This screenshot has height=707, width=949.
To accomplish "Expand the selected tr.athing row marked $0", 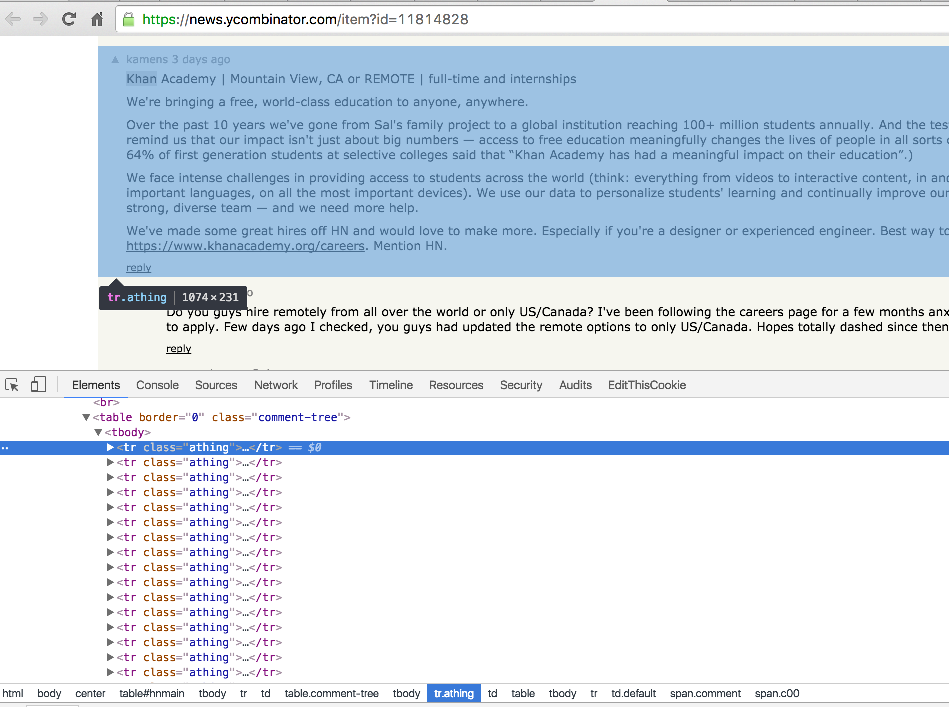I will (x=110, y=448).
